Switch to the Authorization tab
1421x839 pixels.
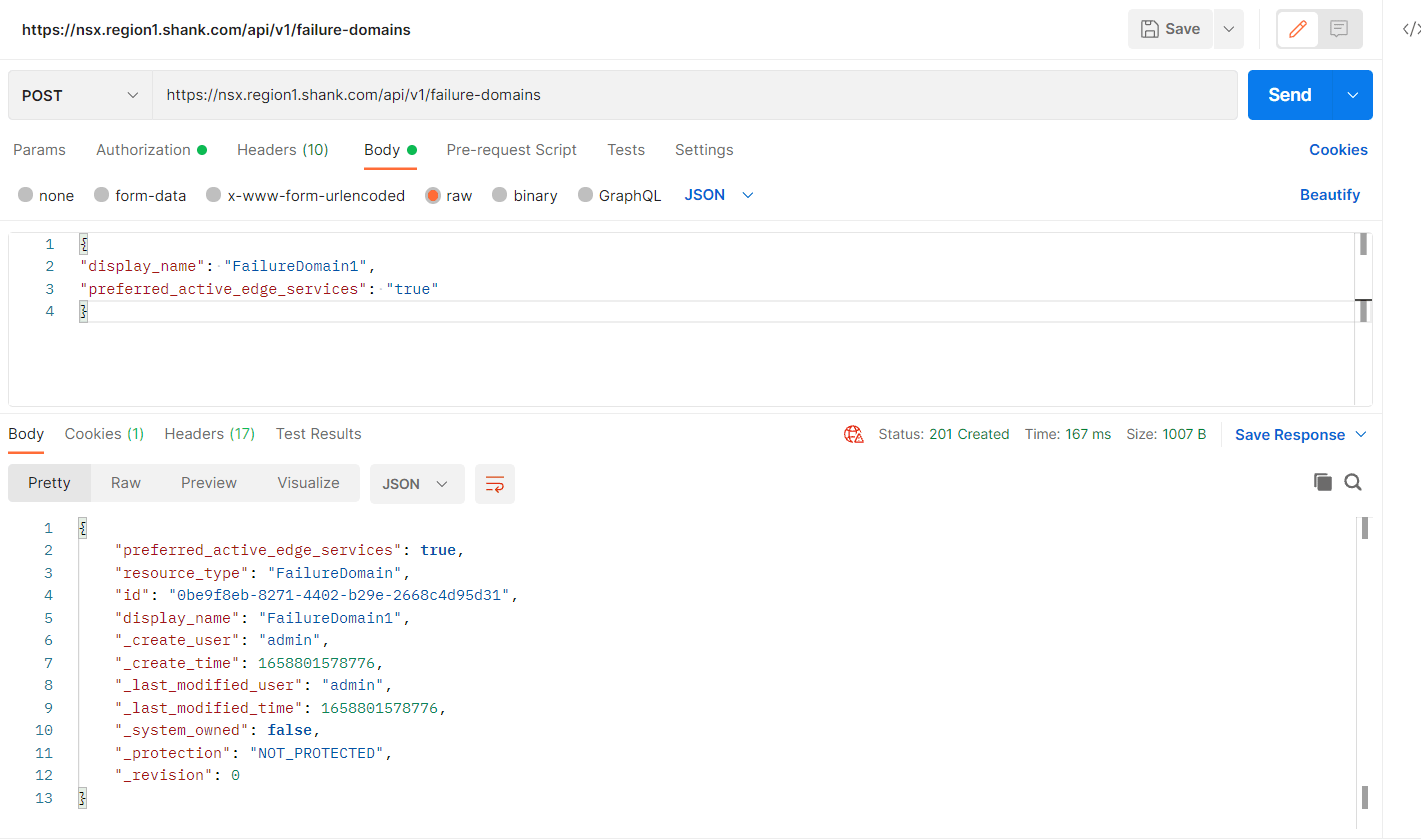click(x=143, y=150)
